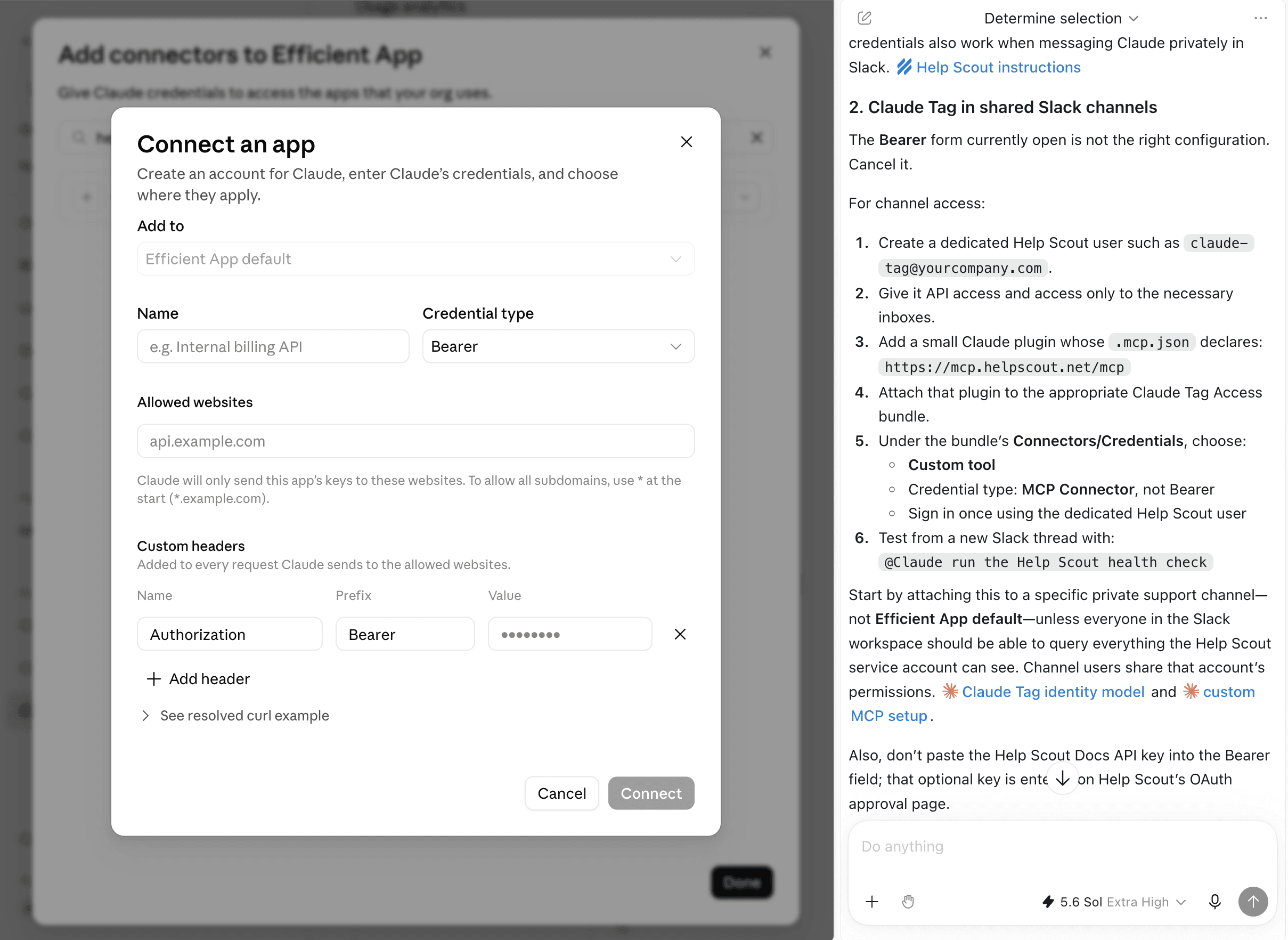Close the Add connectors to Efficient App panel

pos(765,52)
